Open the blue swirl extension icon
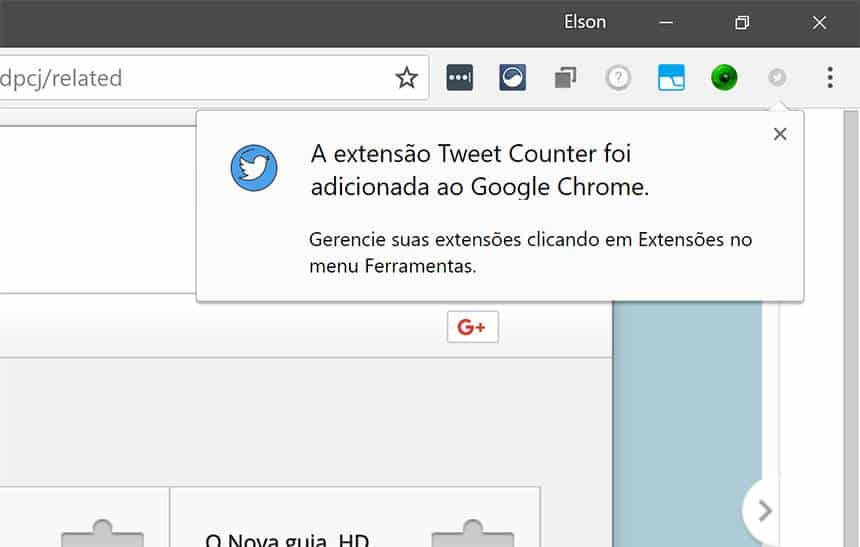Screen dimensions: 860x547 512,78
